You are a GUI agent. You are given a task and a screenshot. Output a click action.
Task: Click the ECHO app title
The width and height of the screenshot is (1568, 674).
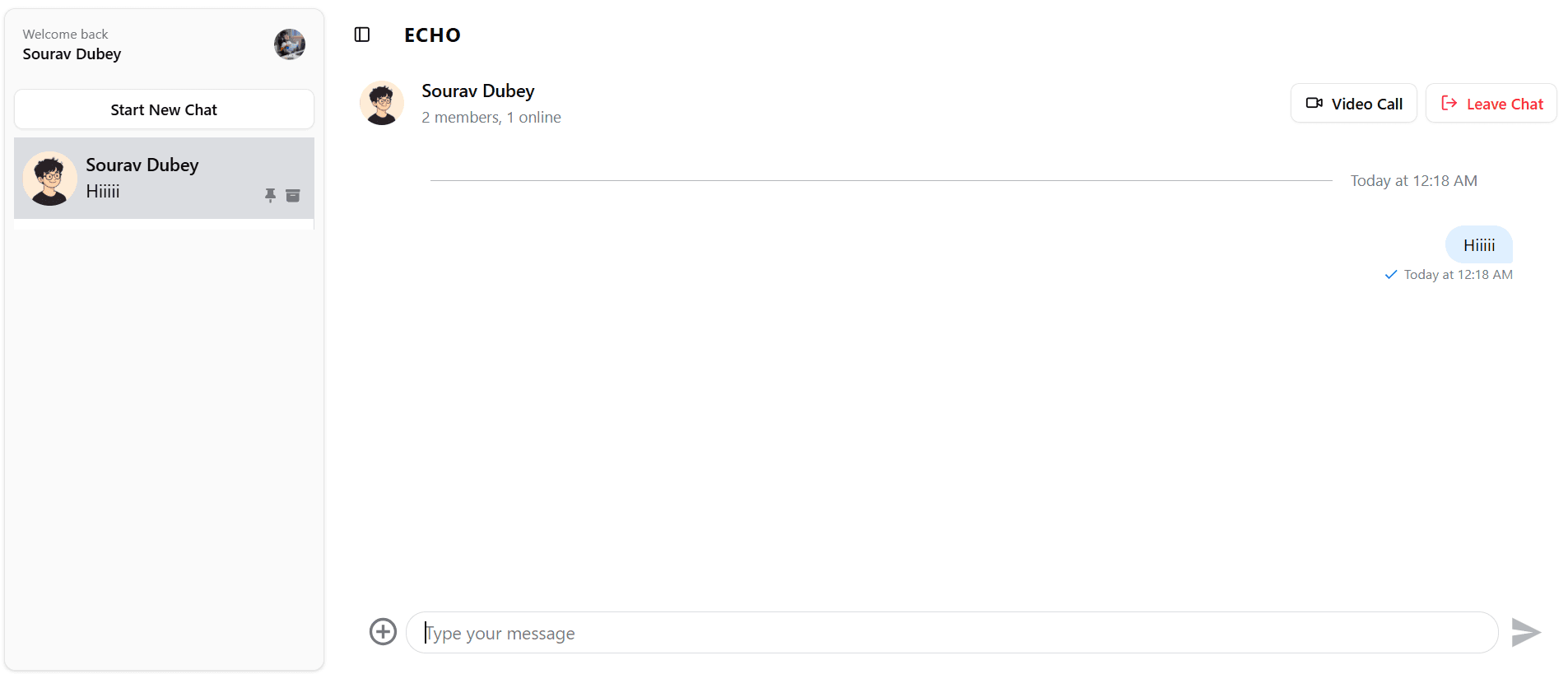point(432,35)
